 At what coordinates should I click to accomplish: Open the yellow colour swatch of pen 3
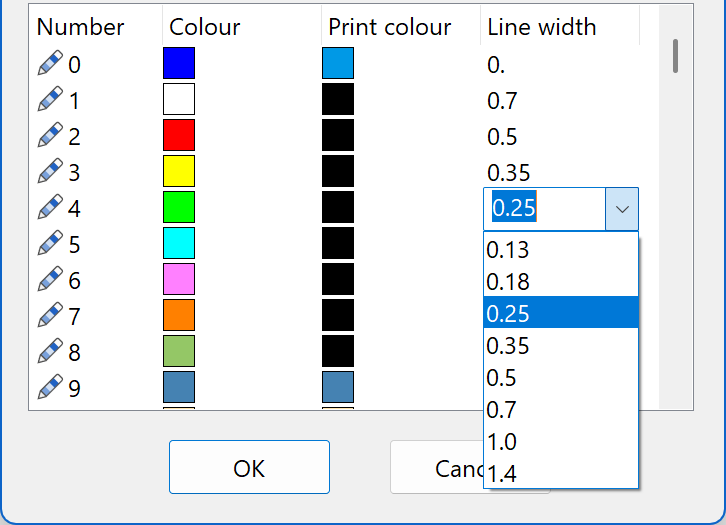[x=179, y=171]
